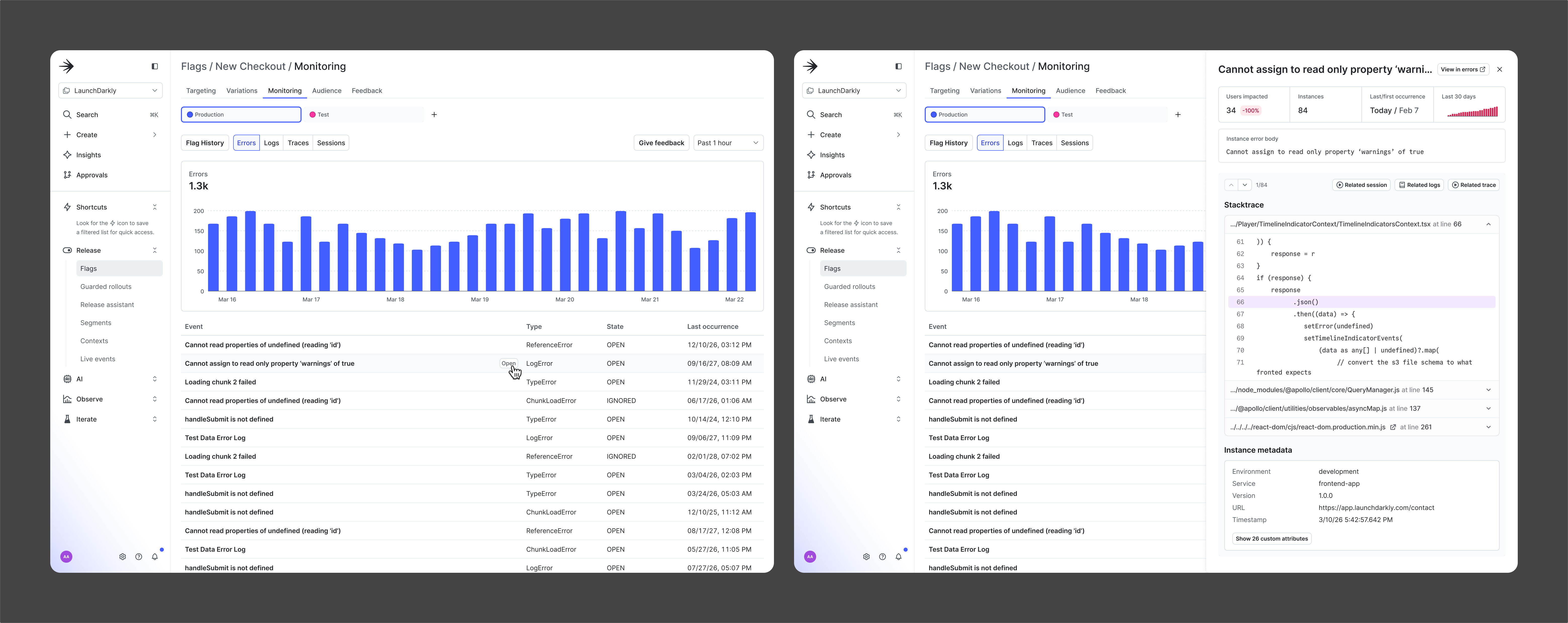Go to next error instance arrow

(1245, 185)
